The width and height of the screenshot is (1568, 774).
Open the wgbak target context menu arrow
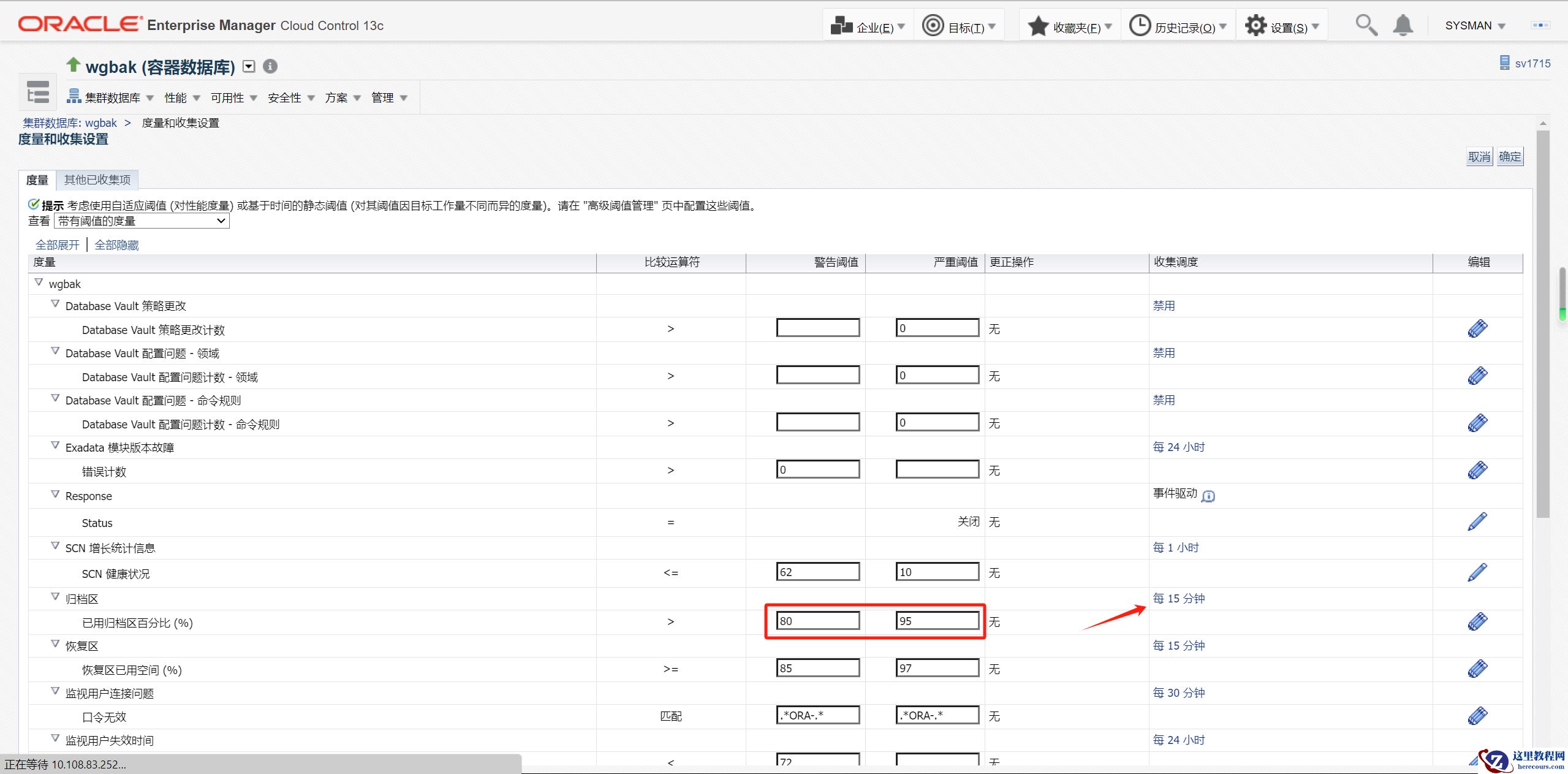[x=249, y=66]
